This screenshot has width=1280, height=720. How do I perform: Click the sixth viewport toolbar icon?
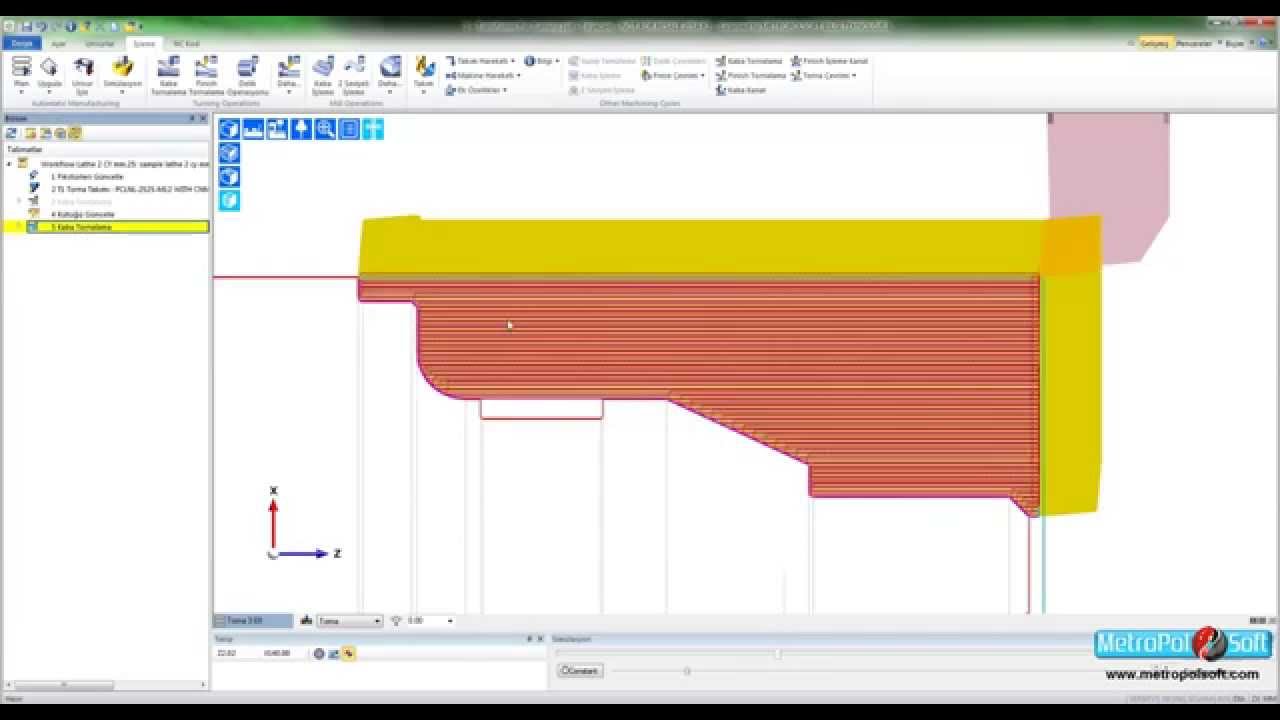pos(349,129)
